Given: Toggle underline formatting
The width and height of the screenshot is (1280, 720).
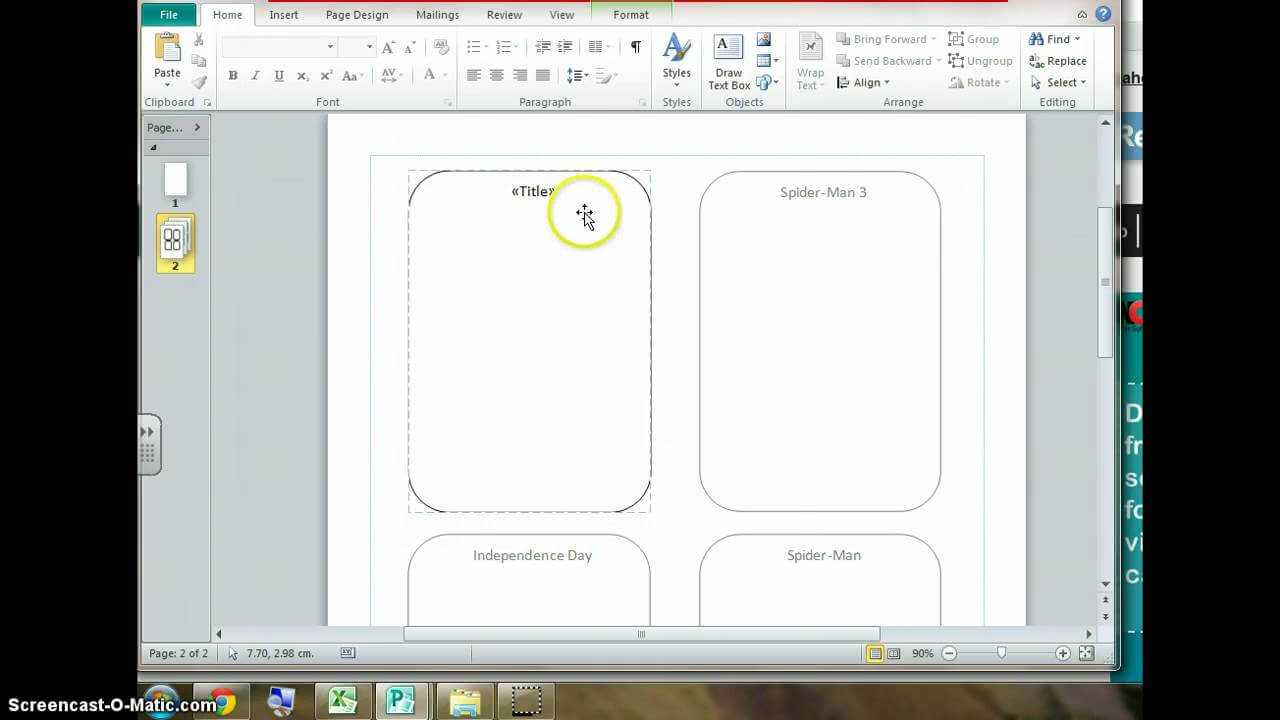Looking at the screenshot, I should point(279,75).
